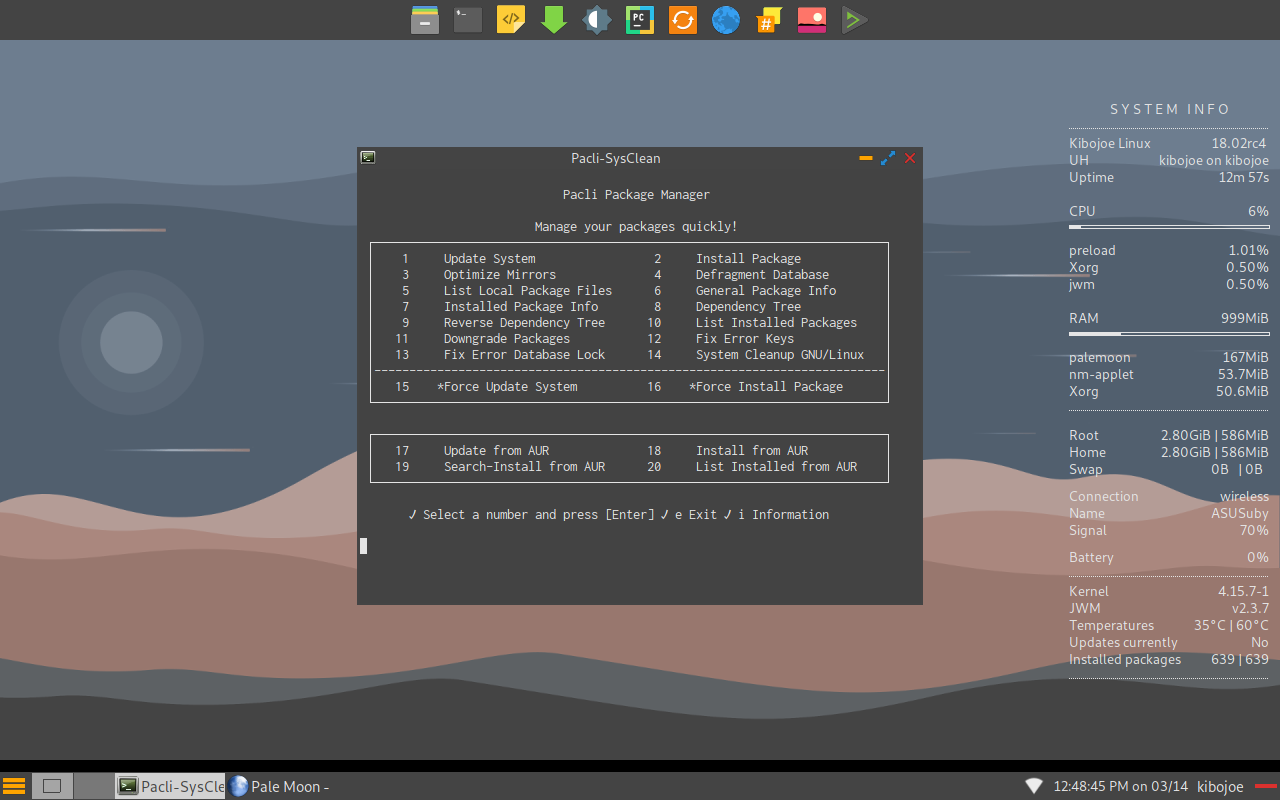1280x800 pixels.
Task: Click the orange sync update dock icon
Action: (x=683, y=20)
